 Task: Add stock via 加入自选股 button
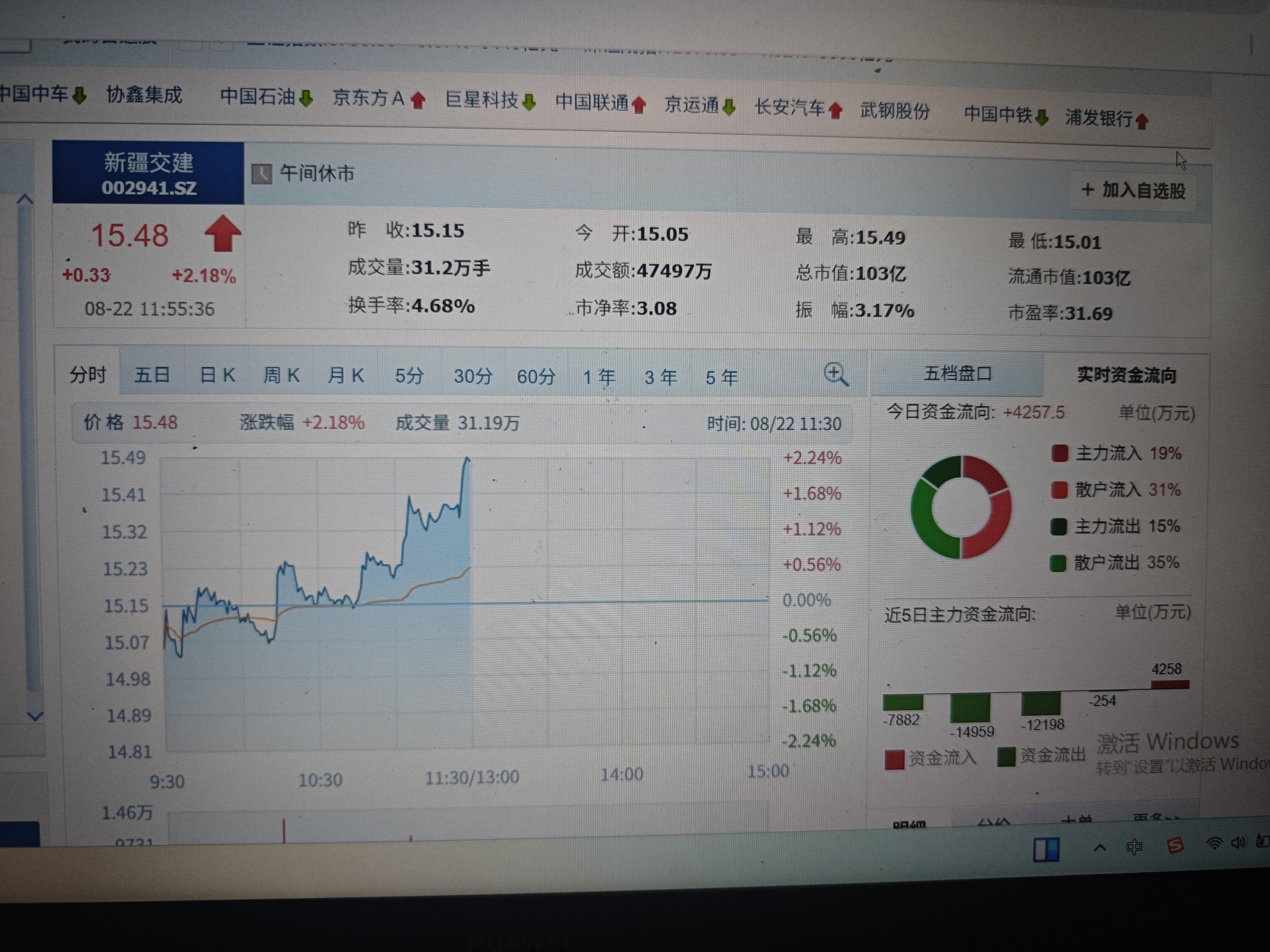[x=1133, y=190]
